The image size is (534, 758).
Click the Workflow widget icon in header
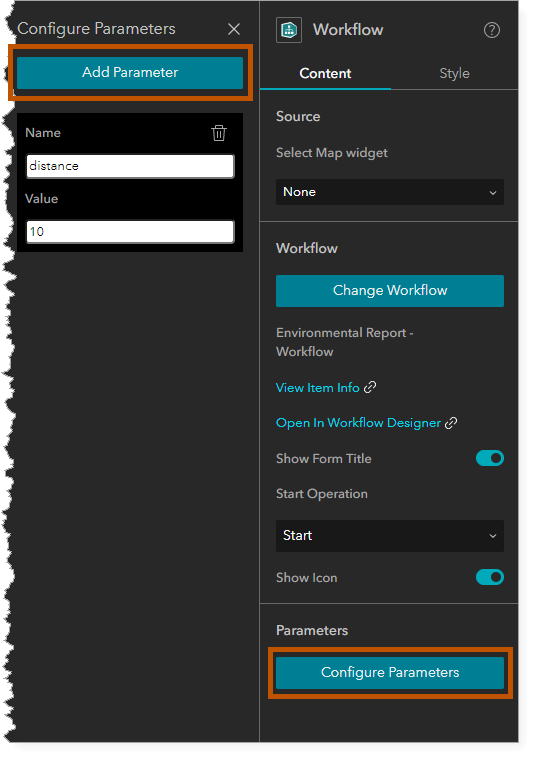289,30
